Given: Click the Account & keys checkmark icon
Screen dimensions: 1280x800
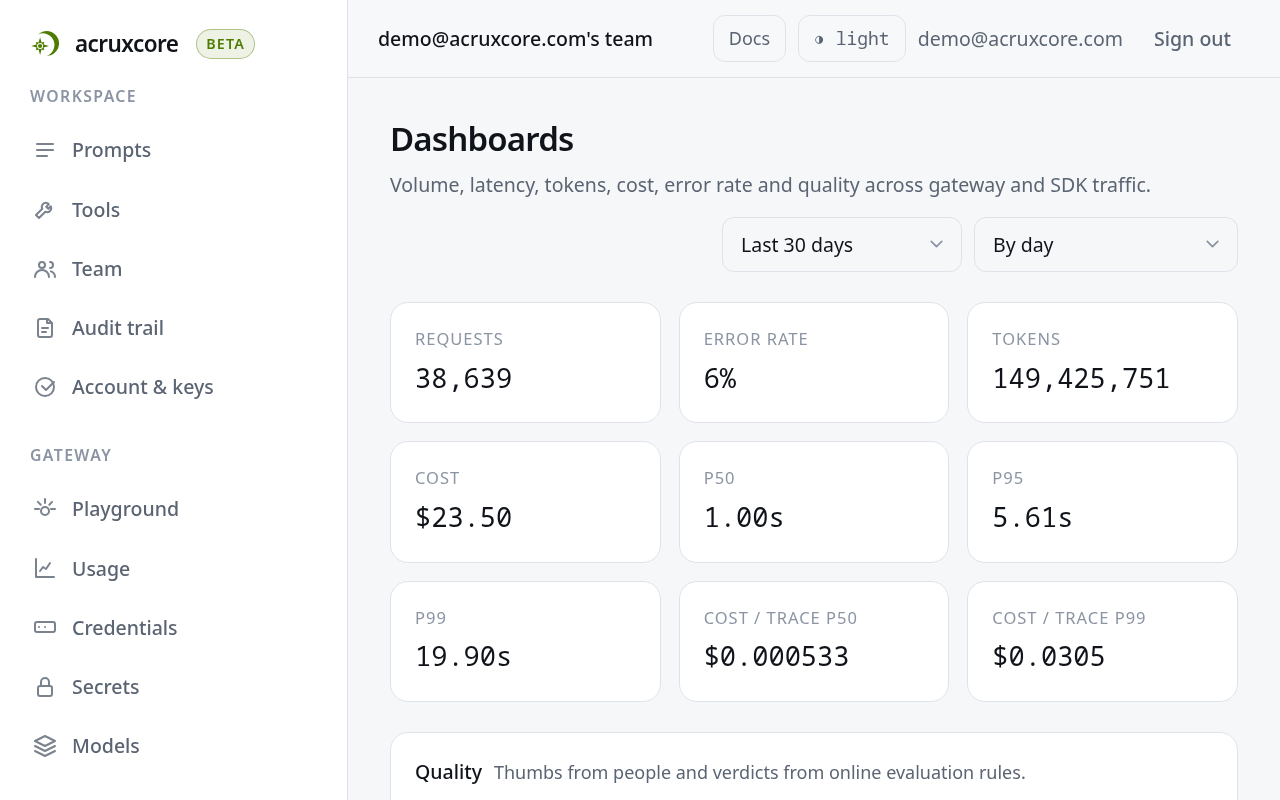Looking at the screenshot, I should tap(45, 387).
